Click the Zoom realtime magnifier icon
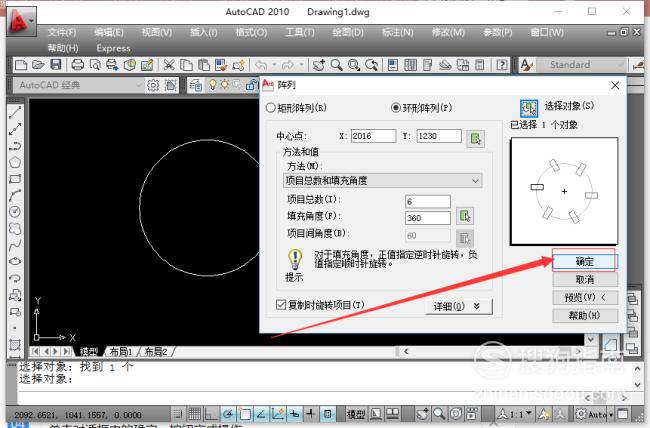The image size is (650, 428). pyautogui.click(x=337, y=65)
